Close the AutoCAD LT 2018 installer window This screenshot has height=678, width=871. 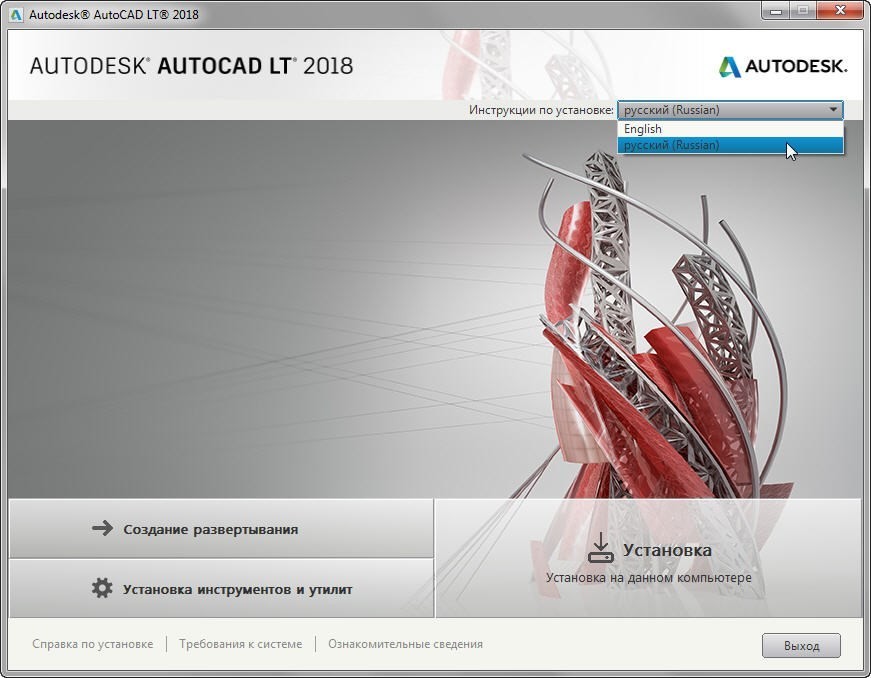[840, 11]
